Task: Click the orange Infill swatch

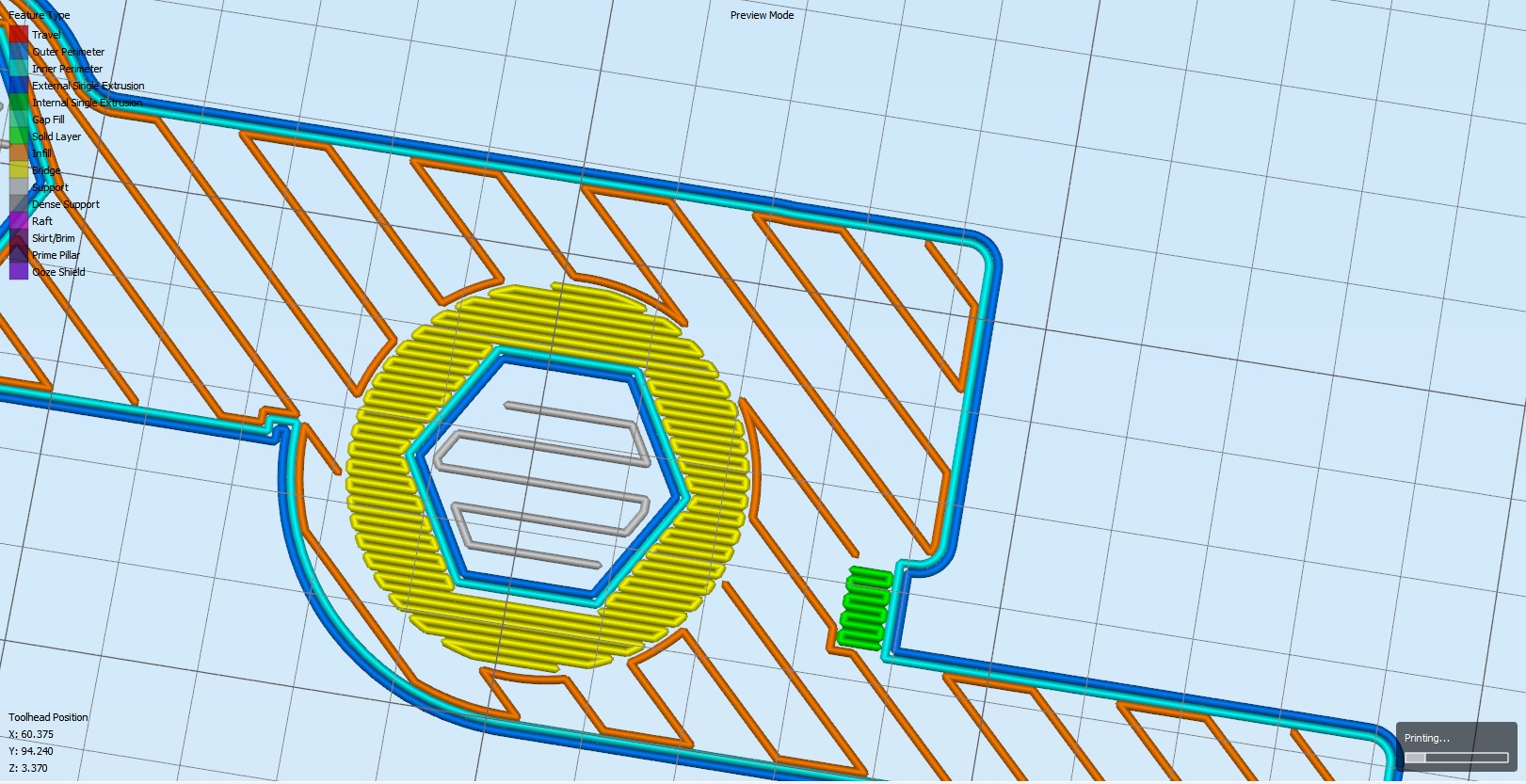Action: [19, 153]
